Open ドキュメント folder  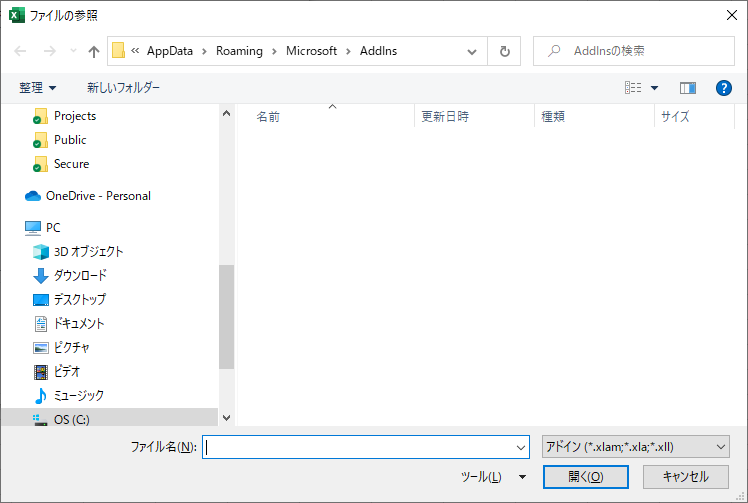(x=79, y=323)
